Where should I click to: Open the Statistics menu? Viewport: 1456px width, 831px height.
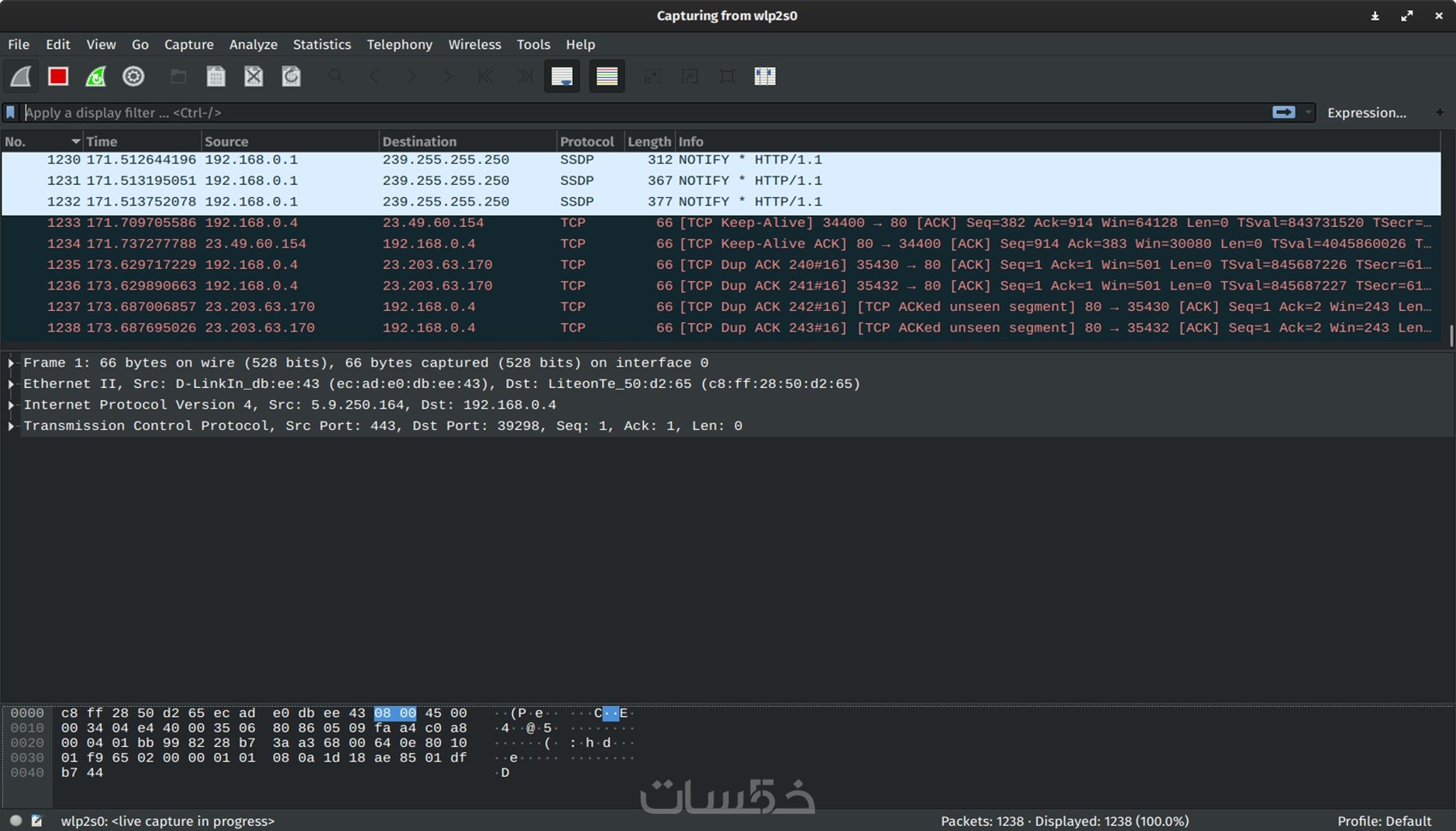pos(322,45)
